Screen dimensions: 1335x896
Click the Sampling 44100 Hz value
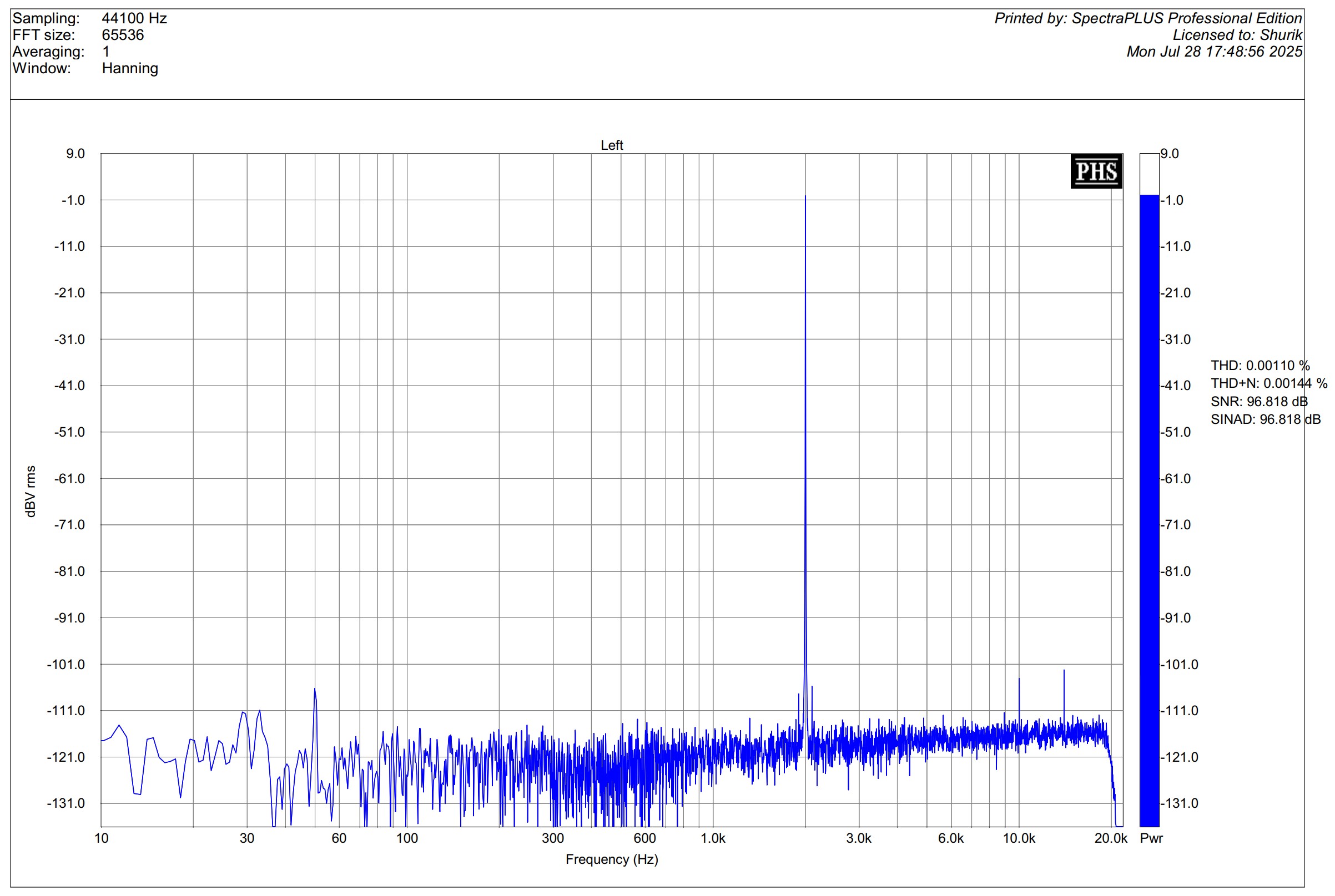[x=134, y=19]
